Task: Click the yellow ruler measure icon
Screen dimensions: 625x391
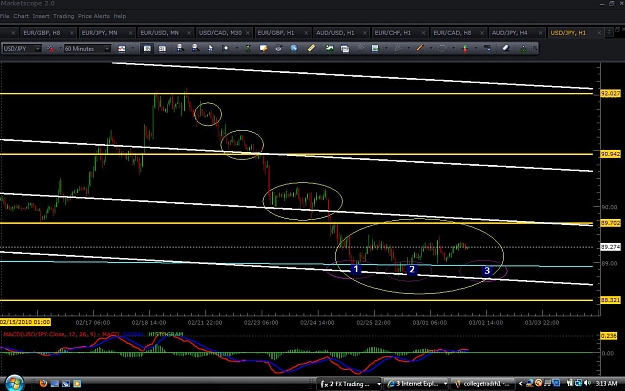Action: (x=311, y=48)
